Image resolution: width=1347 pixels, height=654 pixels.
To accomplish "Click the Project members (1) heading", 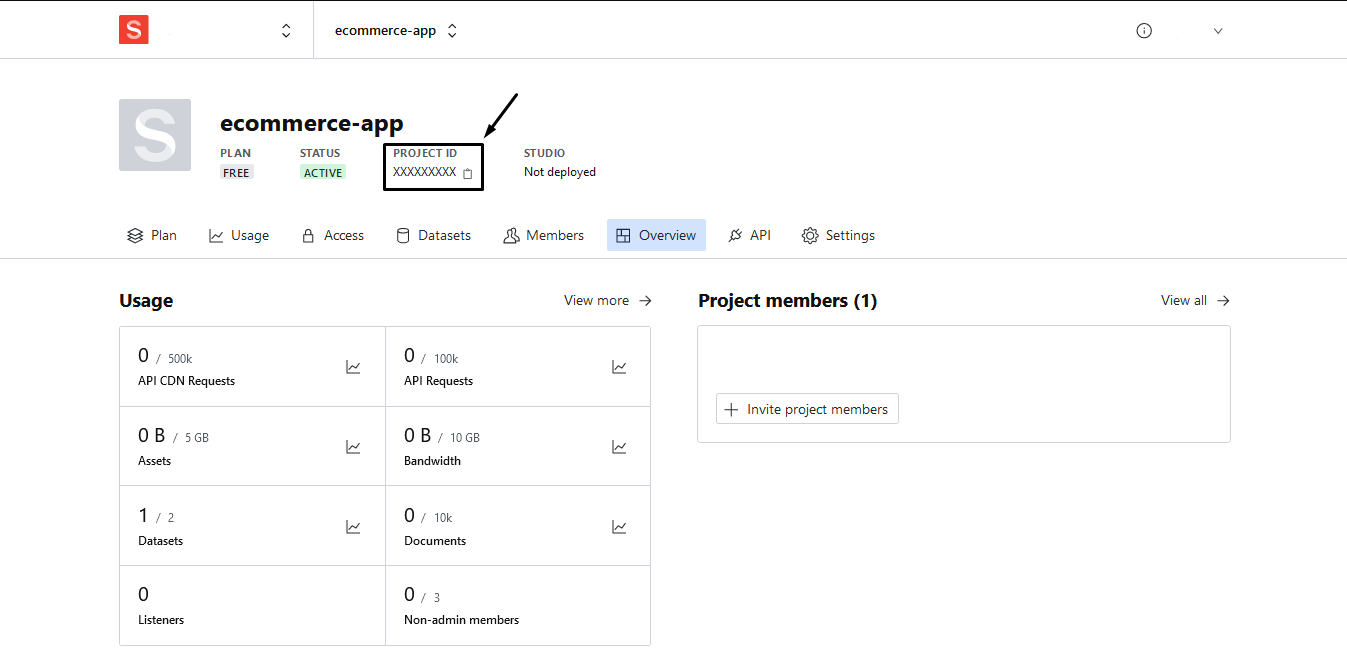I will 788,300.
